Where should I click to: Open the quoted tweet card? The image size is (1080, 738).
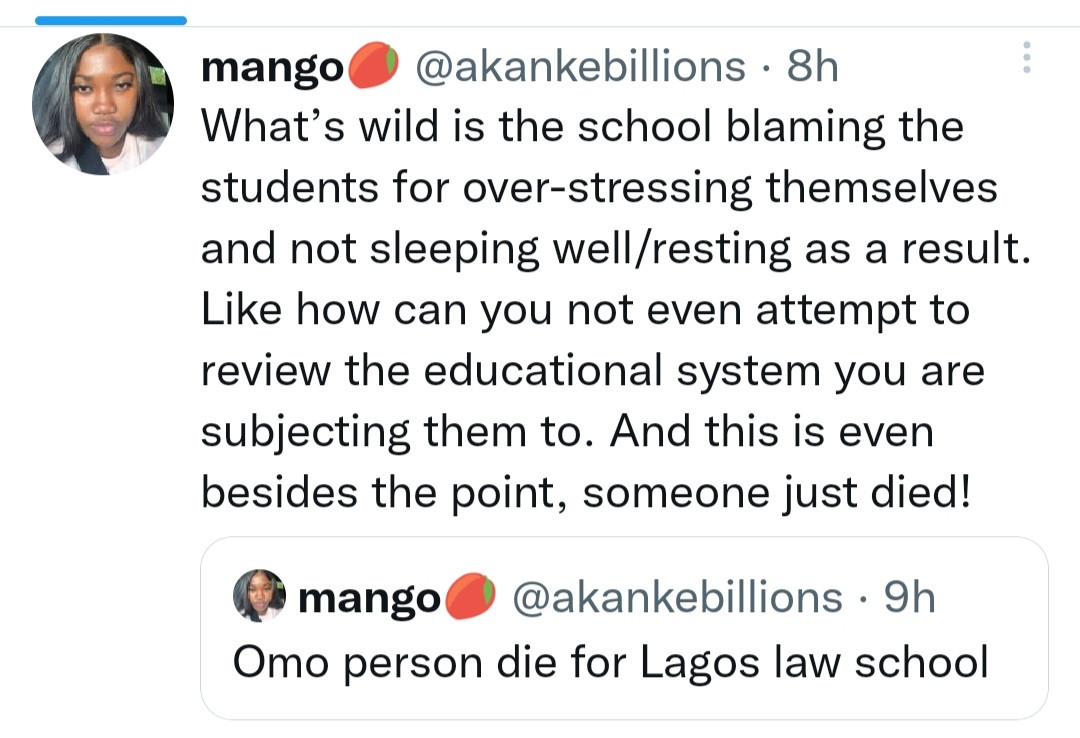click(624, 628)
